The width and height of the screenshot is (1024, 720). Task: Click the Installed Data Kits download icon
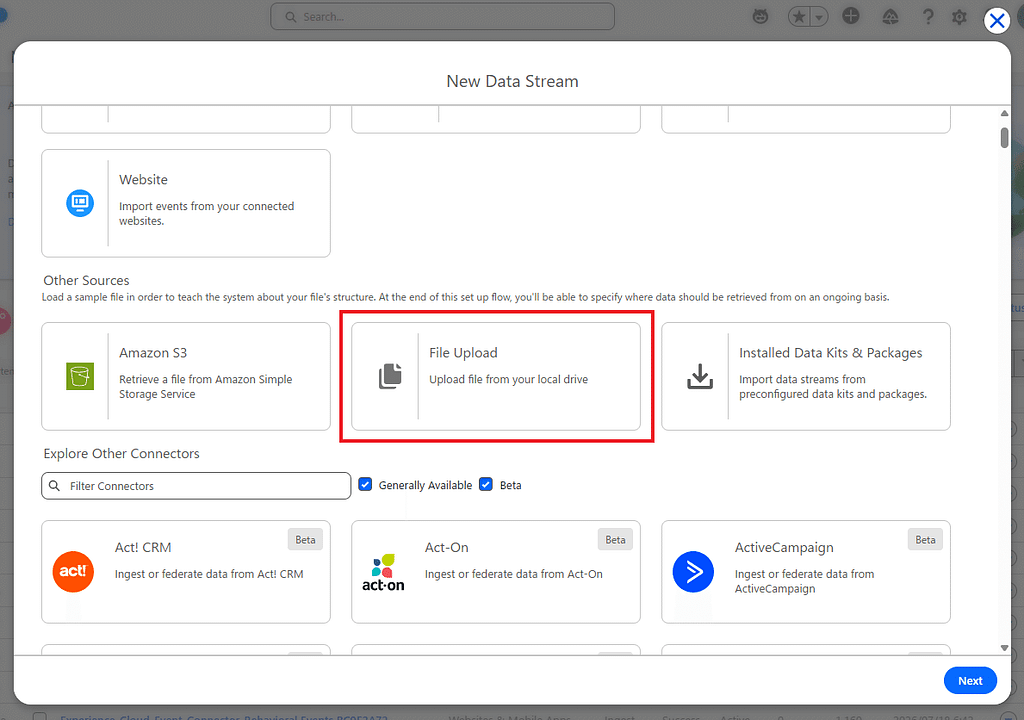pos(699,376)
